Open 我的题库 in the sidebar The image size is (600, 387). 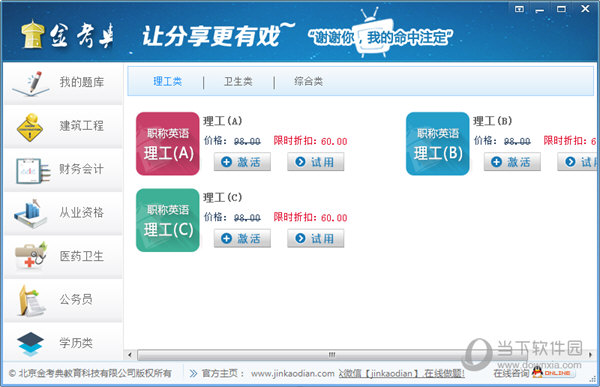pyautogui.click(x=64, y=83)
